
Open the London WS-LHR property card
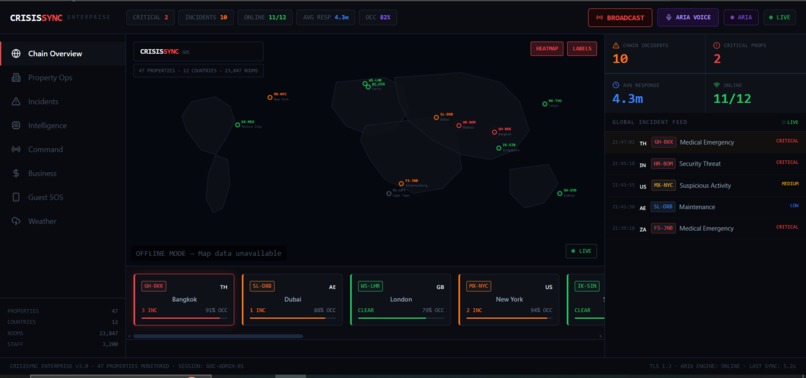click(x=400, y=299)
